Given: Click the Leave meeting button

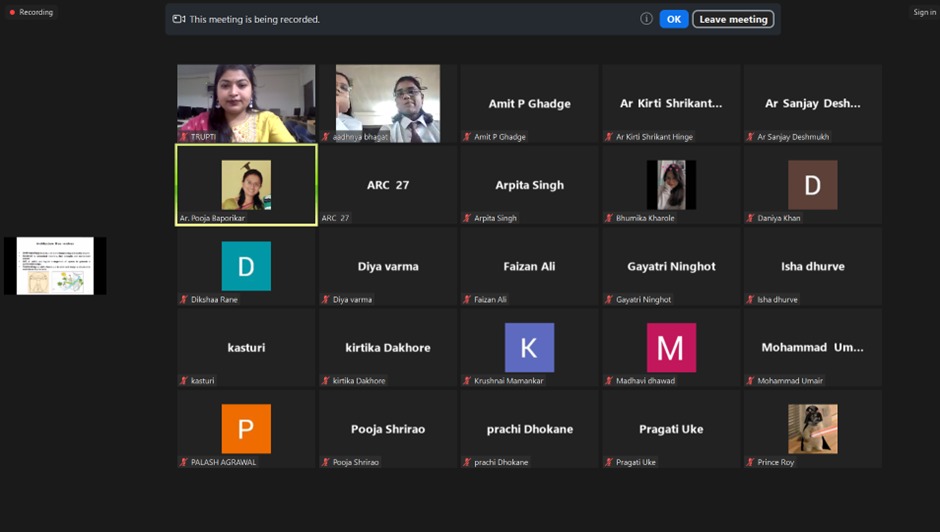Looking at the screenshot, I should [x=733, y=19].
